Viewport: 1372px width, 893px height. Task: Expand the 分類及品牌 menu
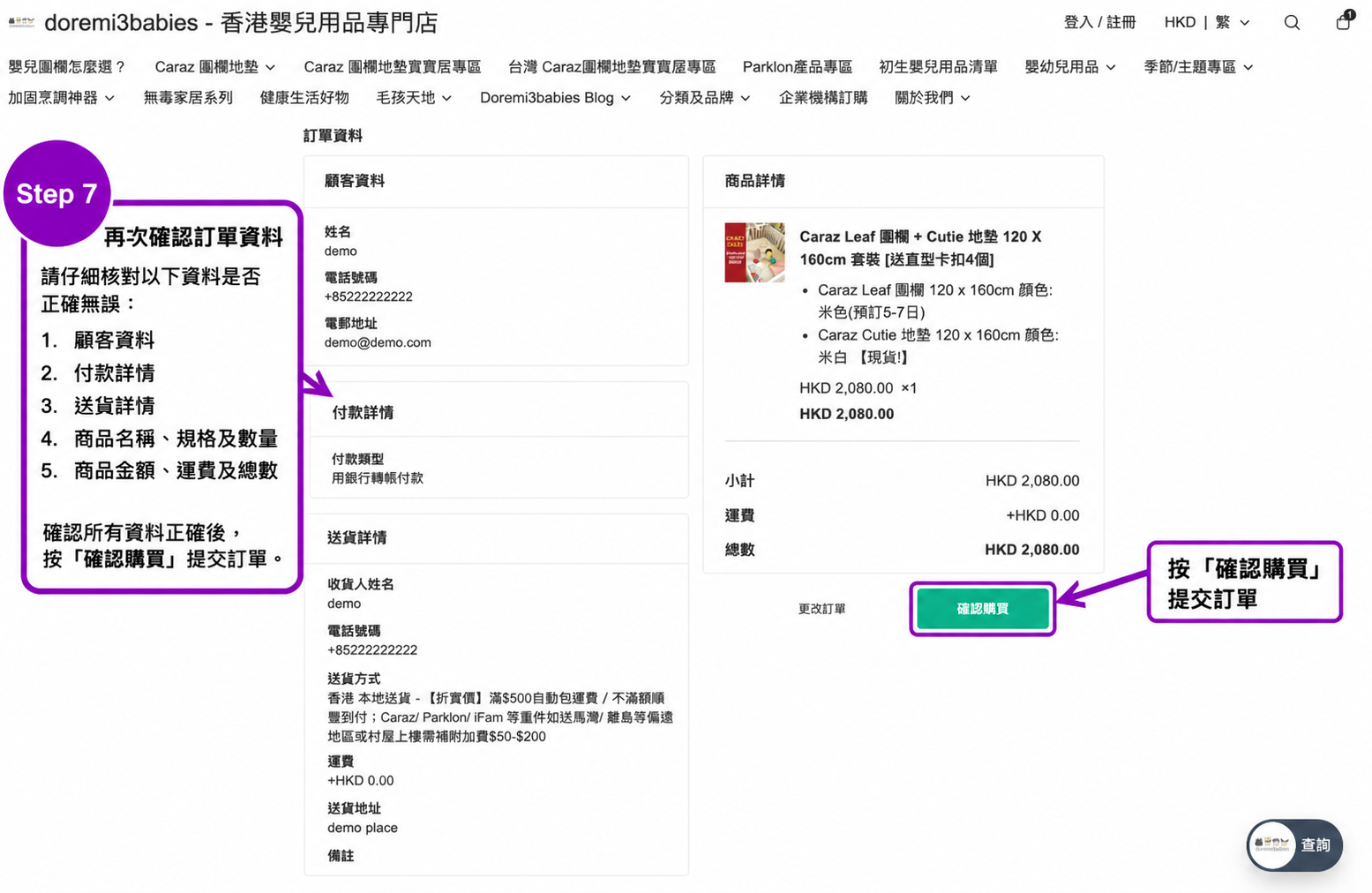705,98
